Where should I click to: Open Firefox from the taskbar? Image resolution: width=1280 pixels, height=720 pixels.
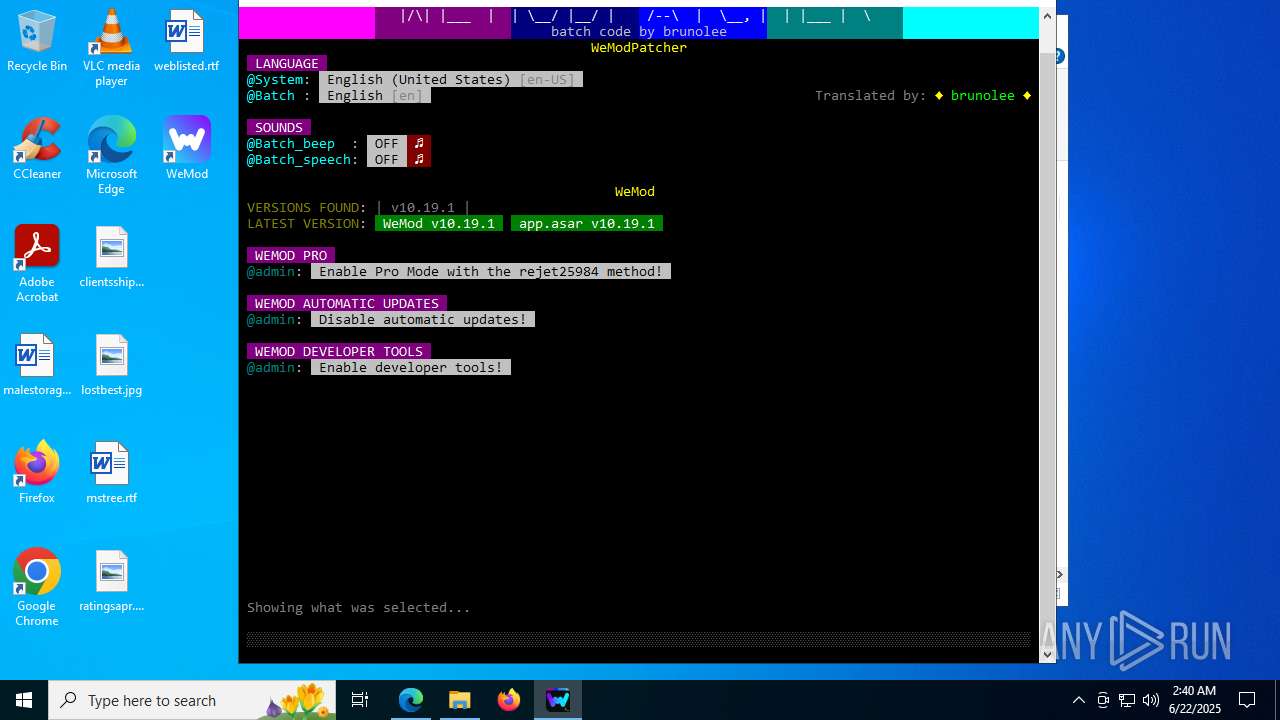tap(509, 700)
